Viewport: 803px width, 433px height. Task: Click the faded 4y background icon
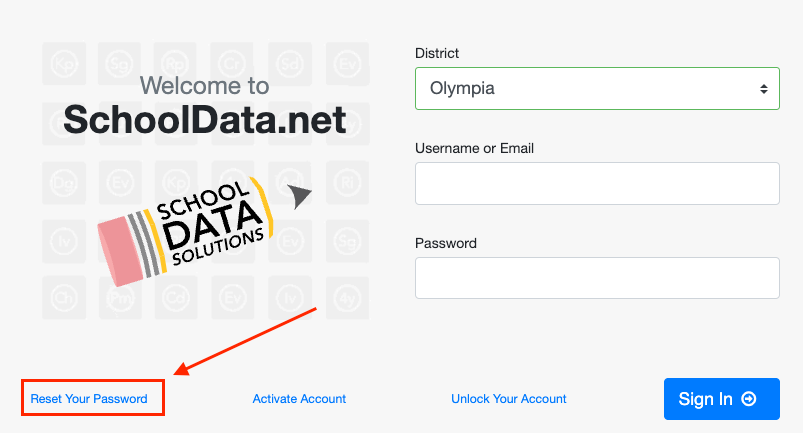pyautogui.click(x=347, y=298)
